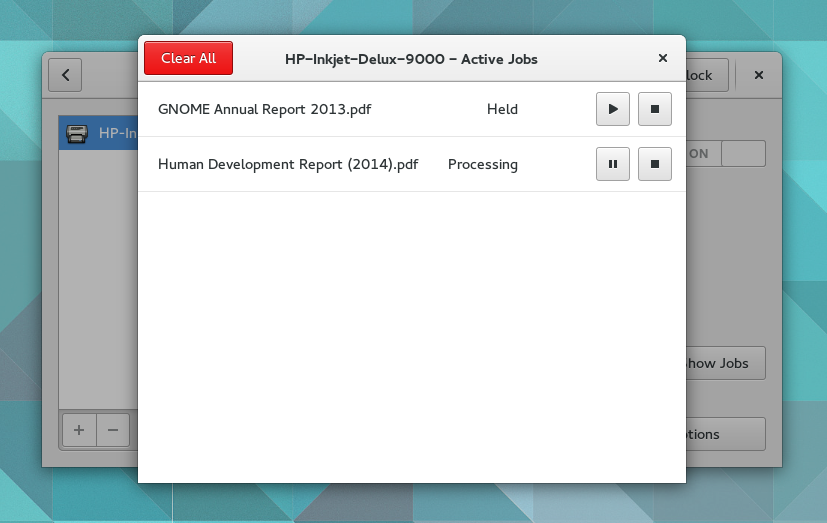Image resolution: width=827 pixels, height=523 pixels.
Task: Cancel the GNOME Annual Report 2013 job
Action: click(655, 109)
